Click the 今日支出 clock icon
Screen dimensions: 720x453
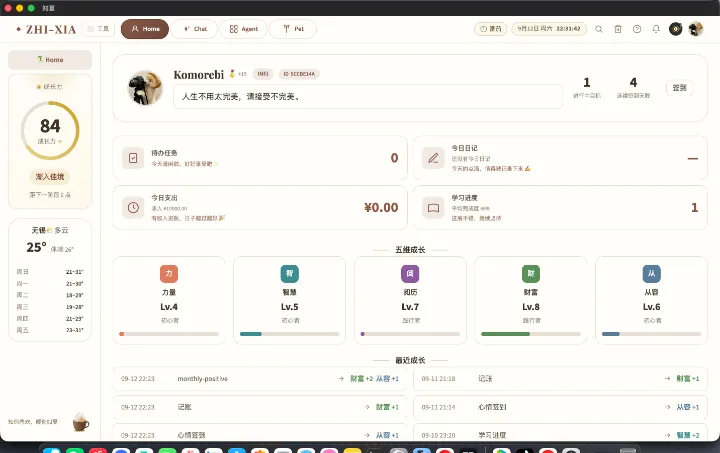(x=133, y=207)
